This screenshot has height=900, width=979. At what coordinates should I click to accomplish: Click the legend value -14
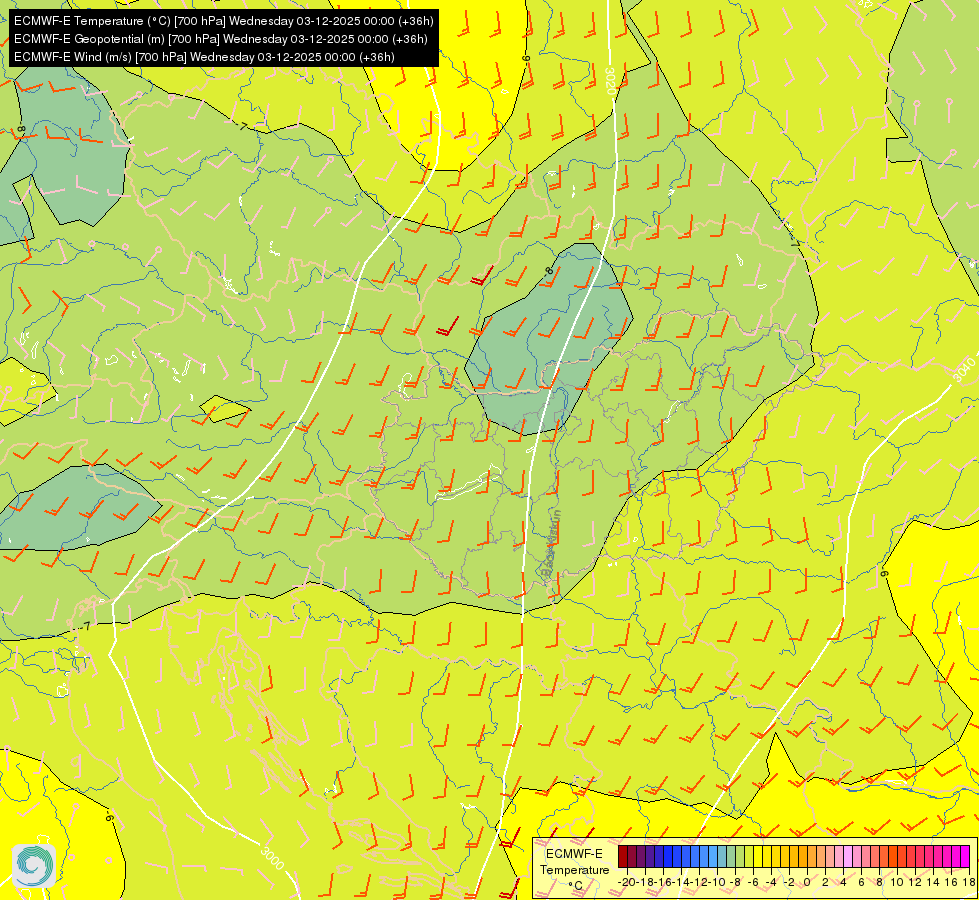click(x=681, y=882)
